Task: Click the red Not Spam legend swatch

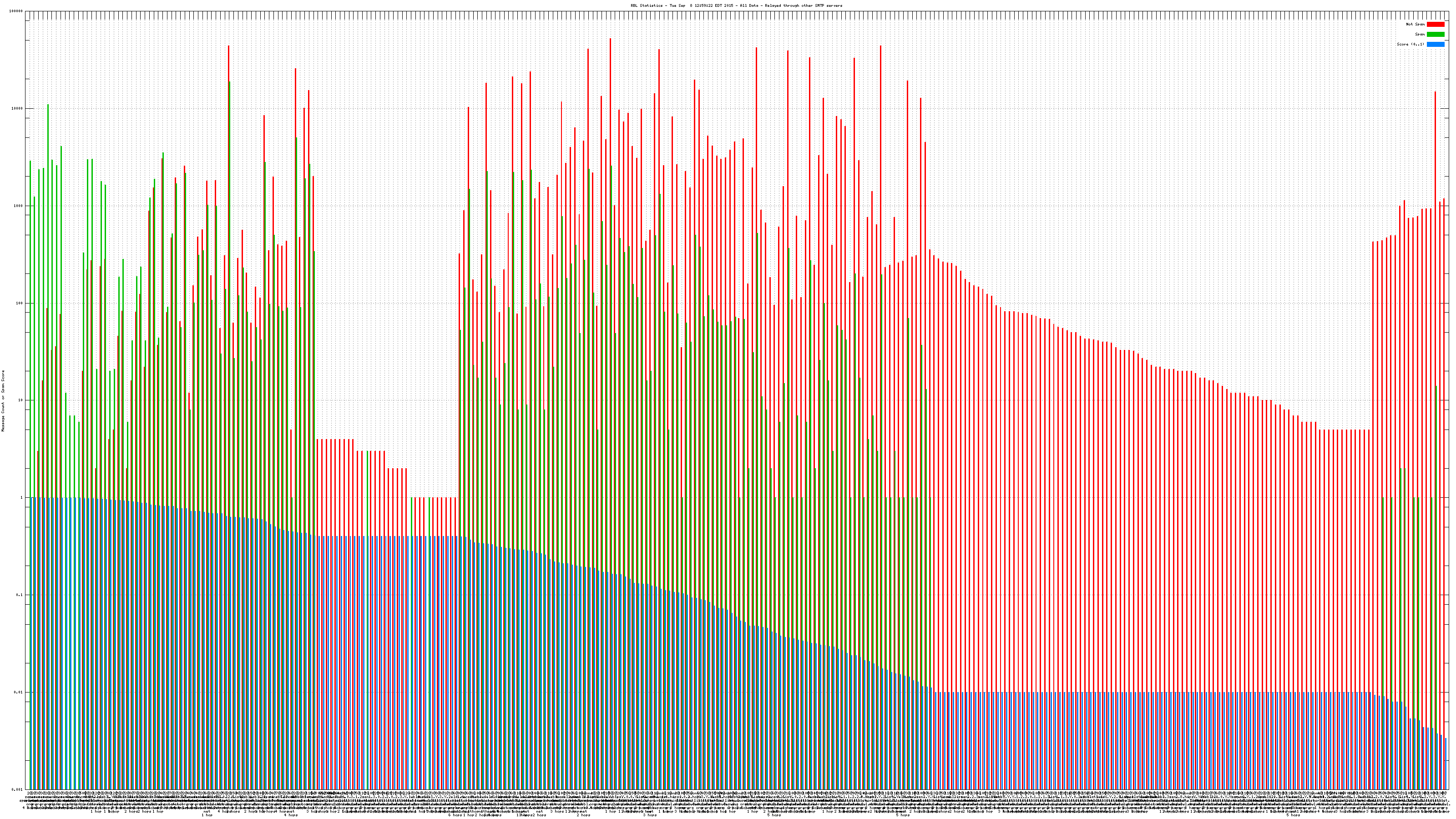Action: coord(1435,24)
